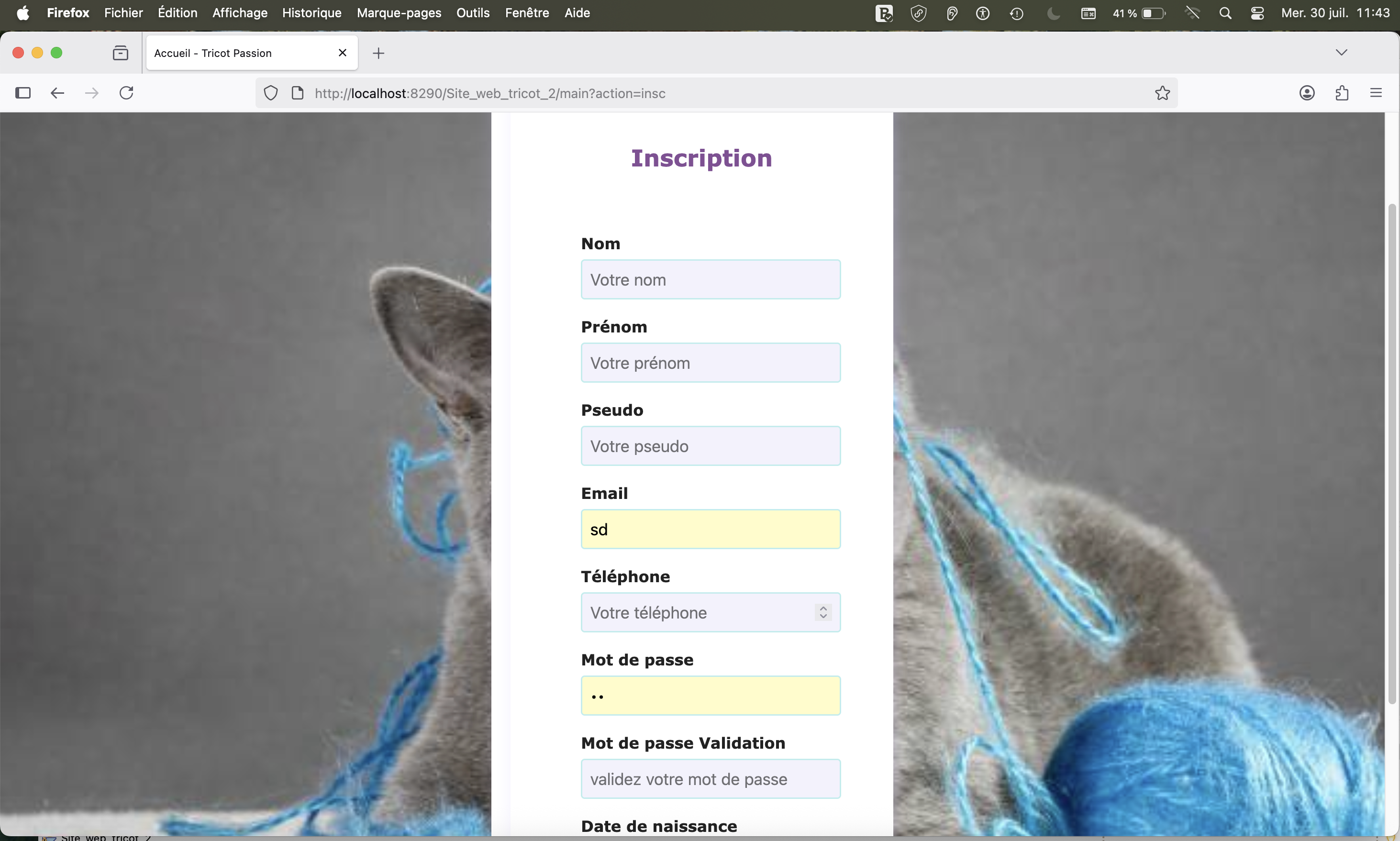
Task: Click the telephone field stepper up arrow
Action: click(x=822, y=608)
